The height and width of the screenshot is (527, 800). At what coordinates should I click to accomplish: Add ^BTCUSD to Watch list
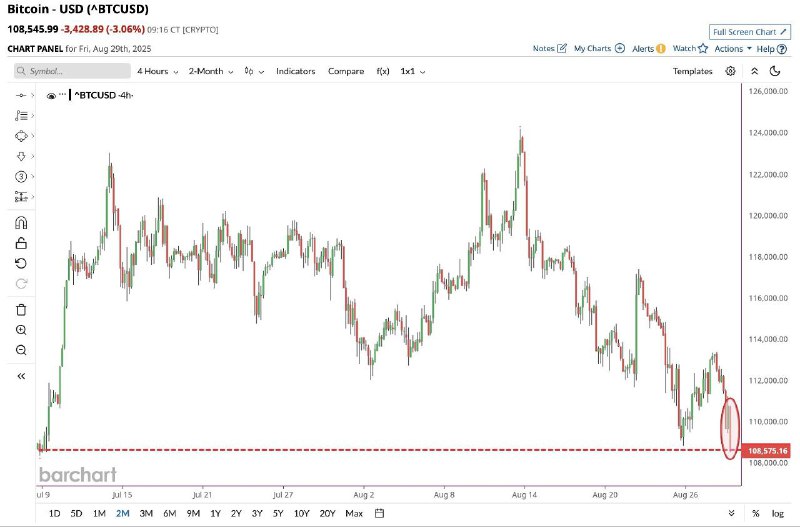pos(690,48)
